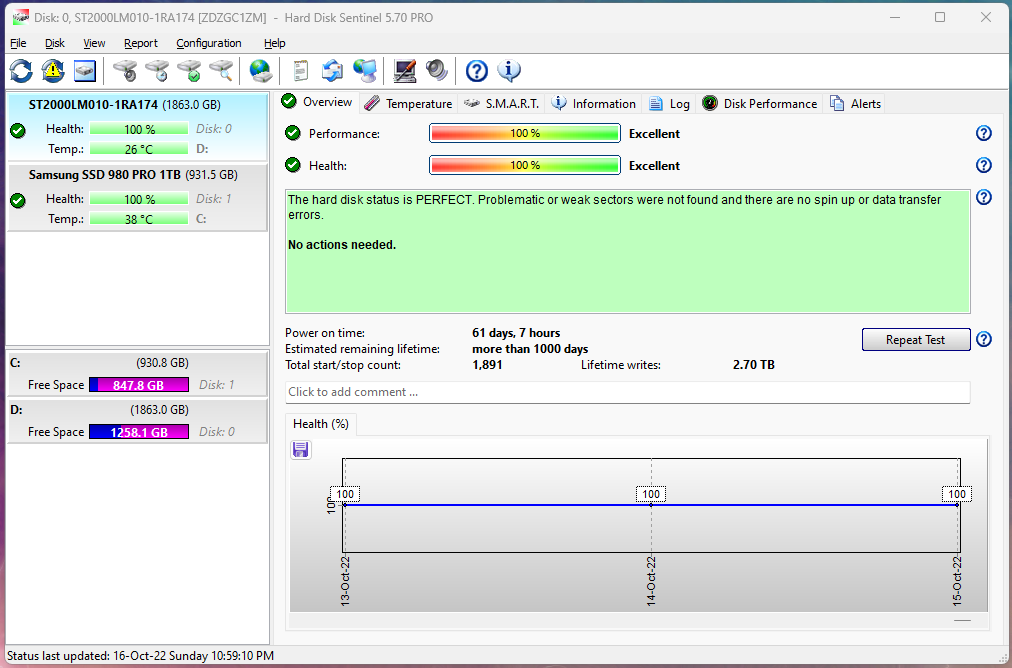Click green check icon on ST2000LM010 disk
1012x668 pixels.
(x=18, y=131)
